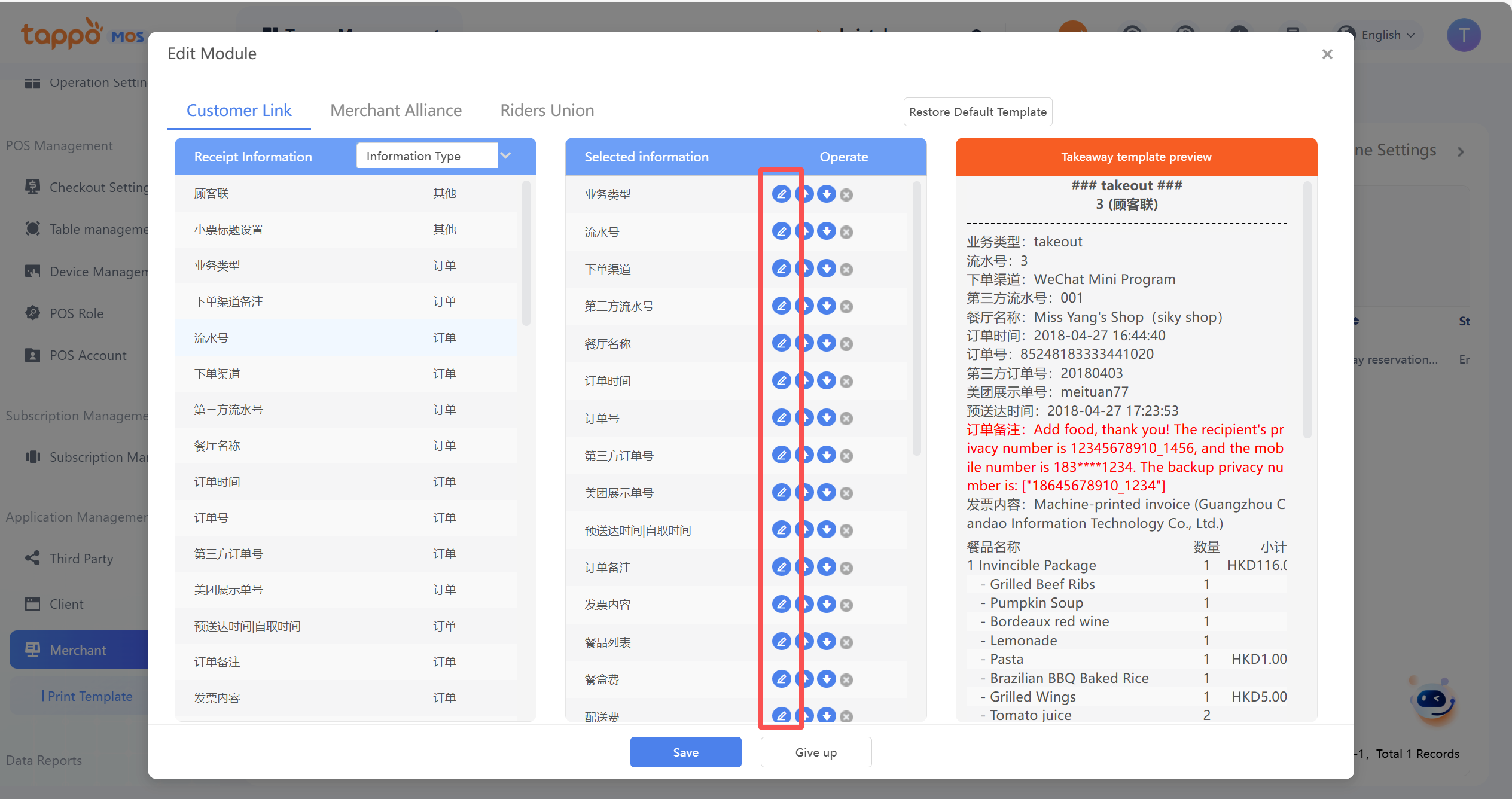Screen dimensions: 1512x799
Task: Click edit pencil icon for 业务类型 row
Action: 781,194
